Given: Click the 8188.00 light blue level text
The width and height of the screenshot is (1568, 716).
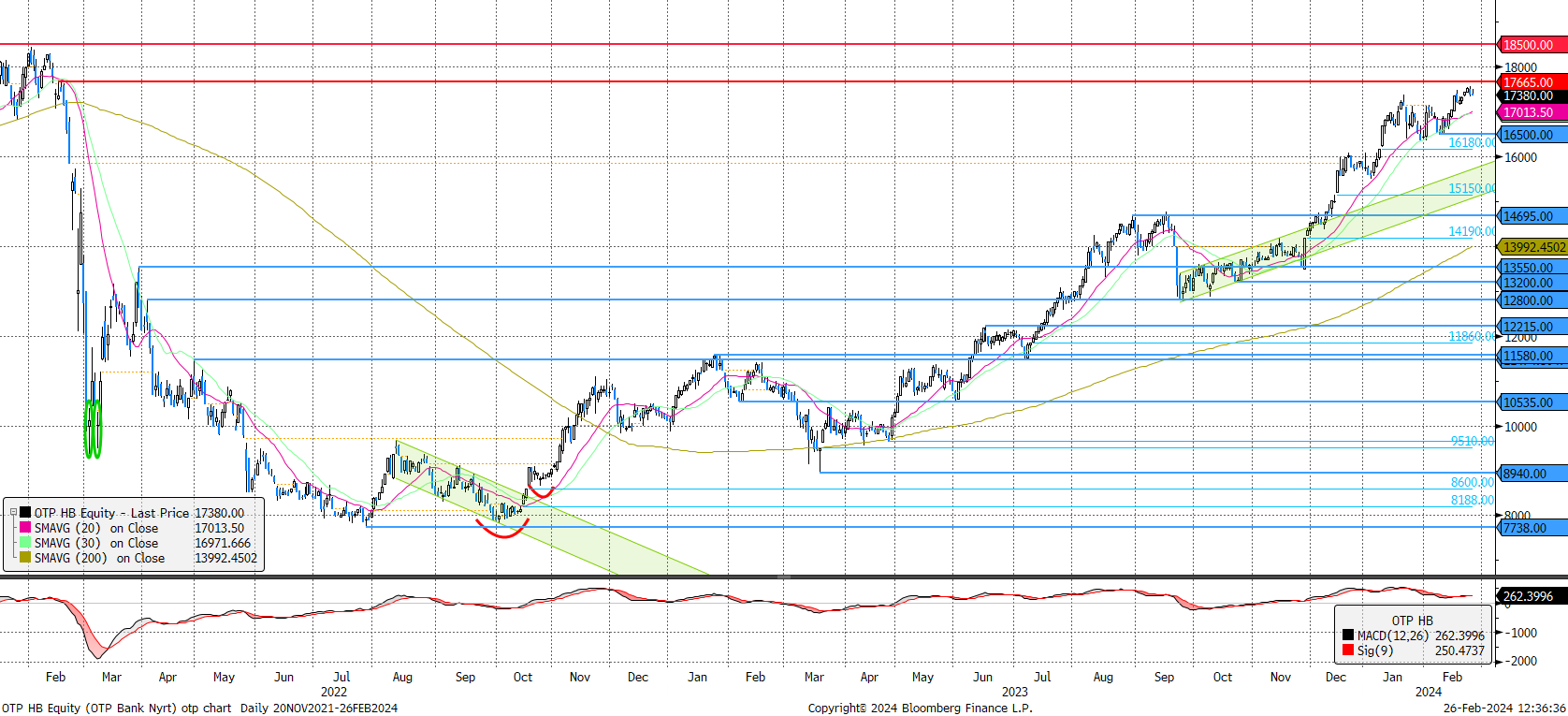Looking at the screenshot, I should pyautogui.click(x=1473, y=500).
